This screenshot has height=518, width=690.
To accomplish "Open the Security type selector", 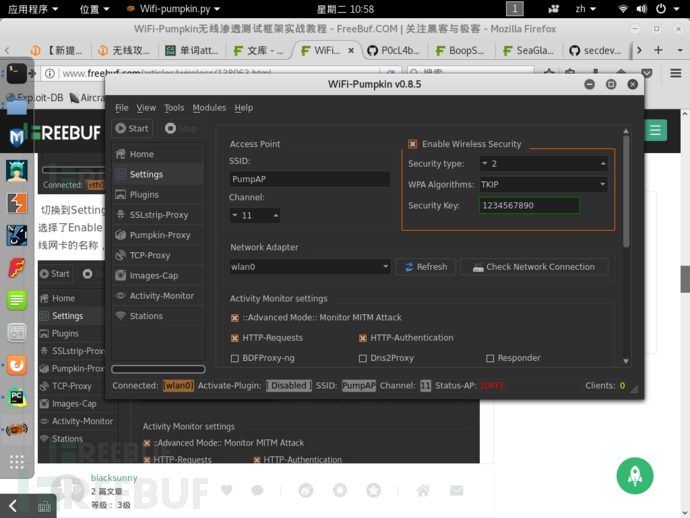I will pos(543,164).
